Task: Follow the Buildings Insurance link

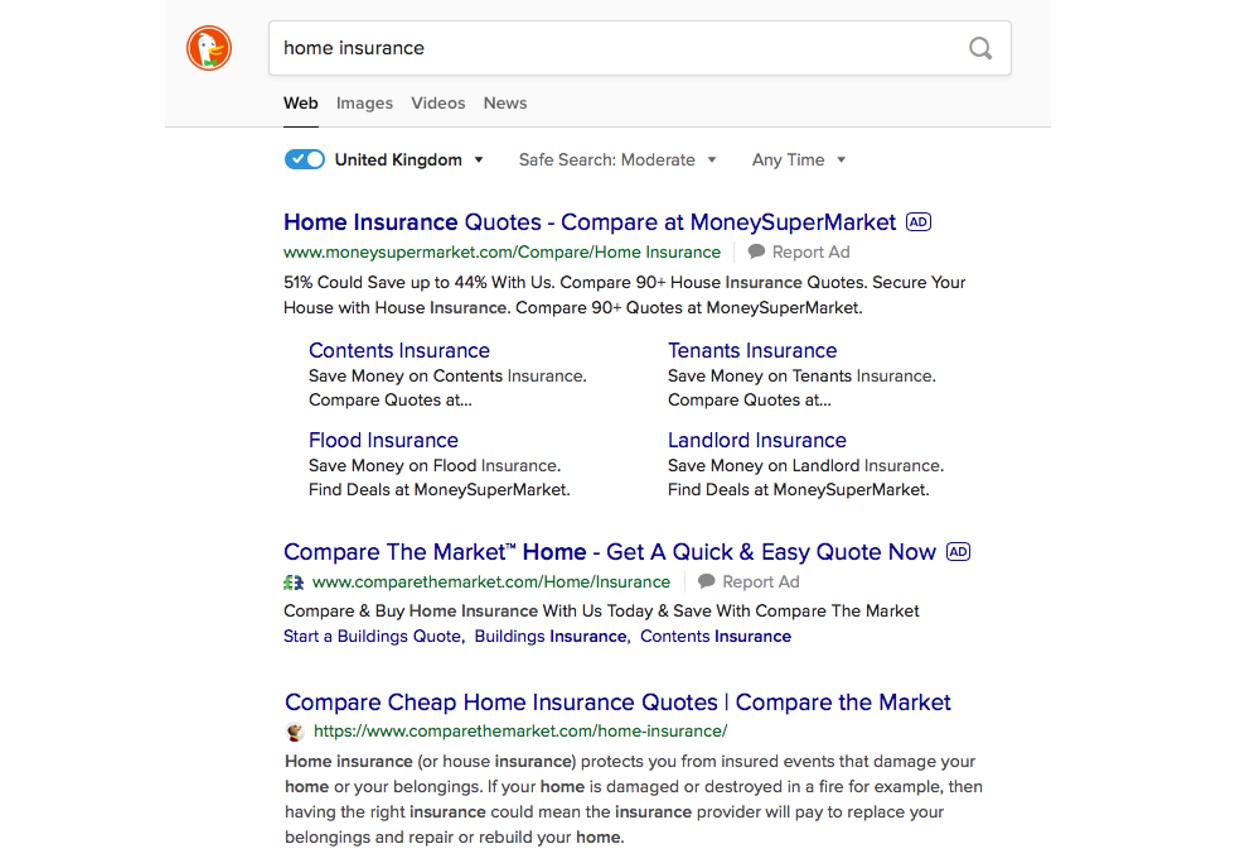Action: click(551, 636)
